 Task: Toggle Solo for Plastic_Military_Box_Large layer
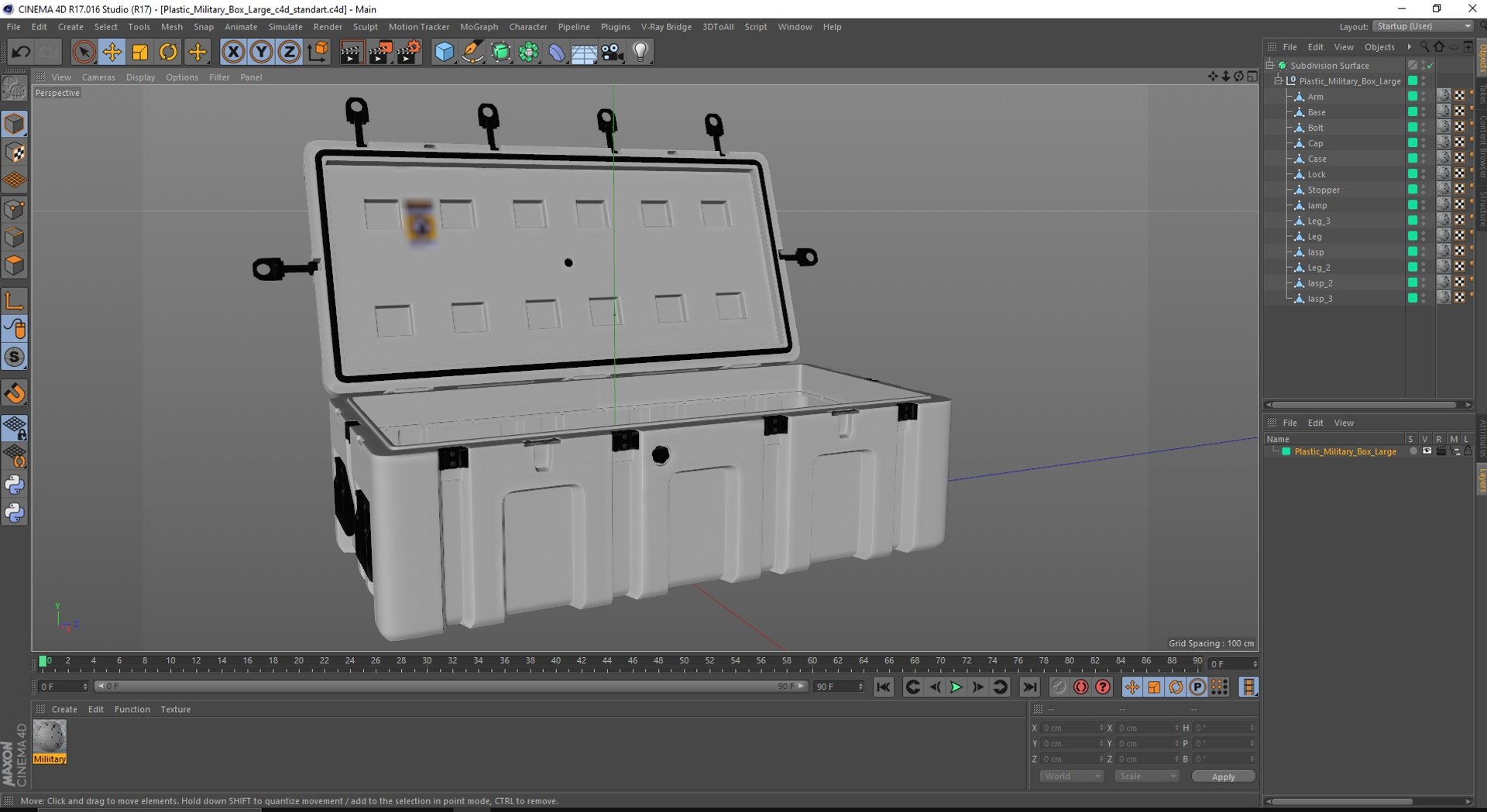[1413, 451]
